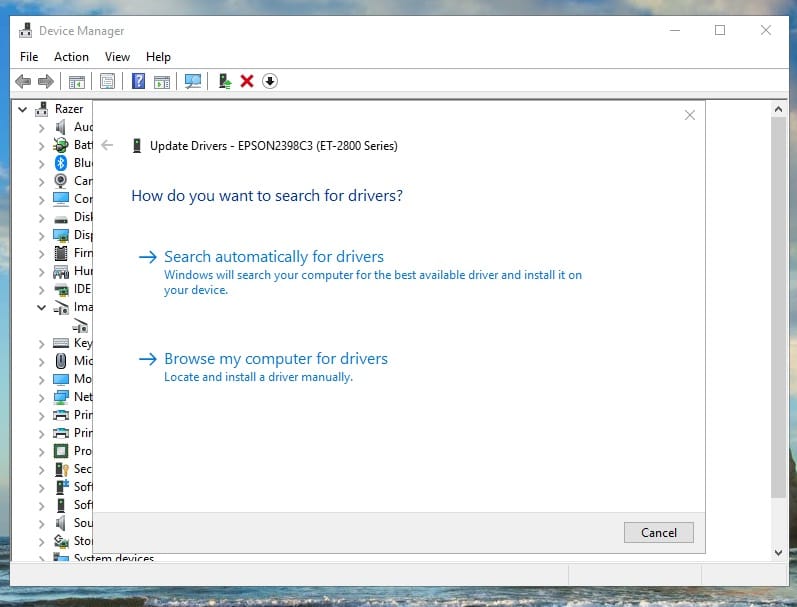Select the Camera device category icon

pyautogui.click(x=60, y=181)
